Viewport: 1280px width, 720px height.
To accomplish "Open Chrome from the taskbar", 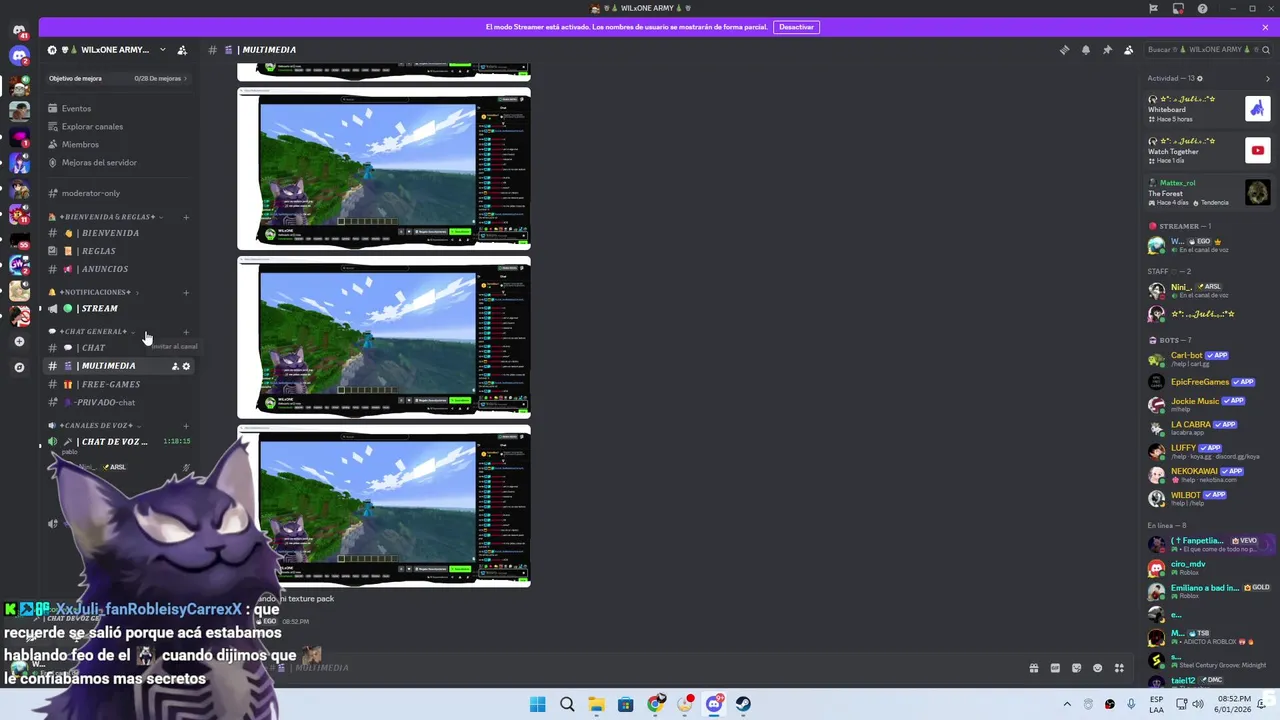I will coord(655,704).
